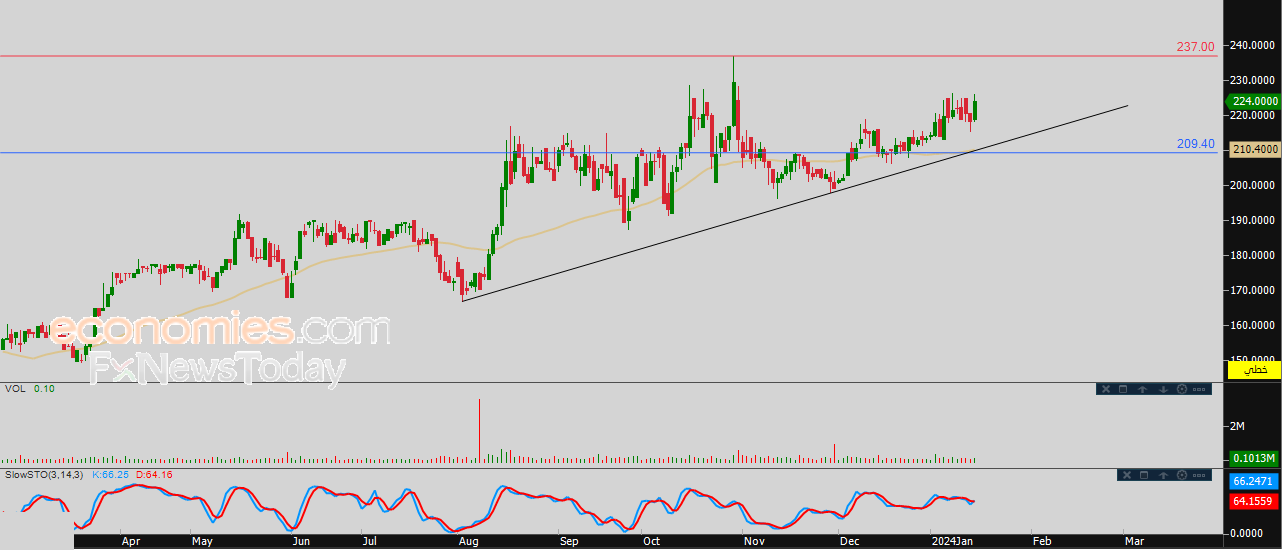
Task: Open more options for SlowSTO panel
Action: click(1199, 475)
